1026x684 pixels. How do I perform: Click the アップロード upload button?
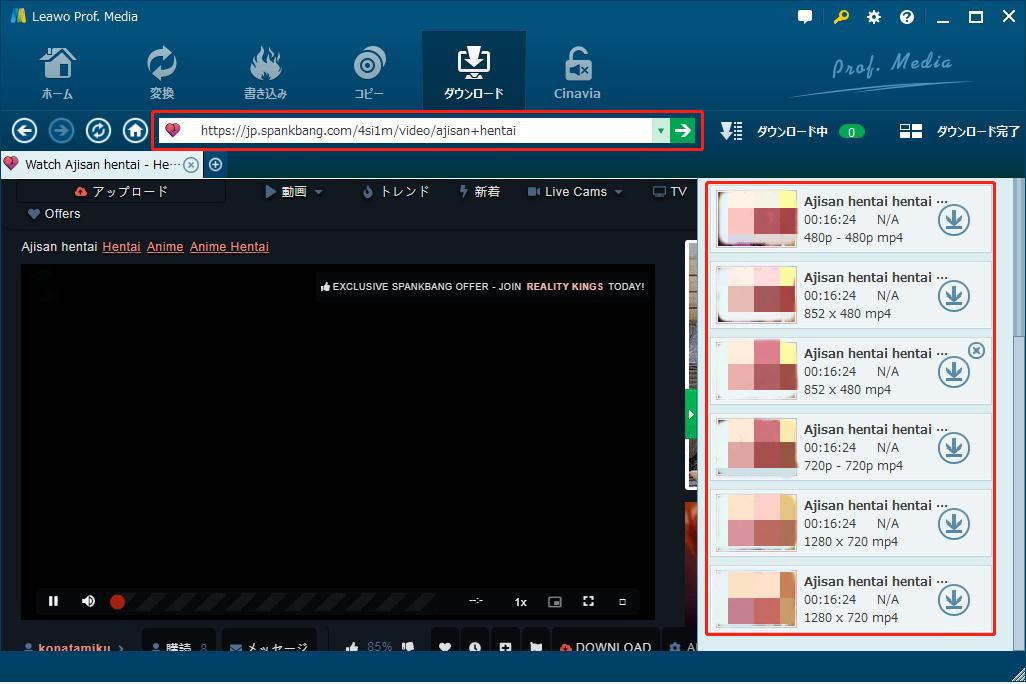[122, 192]
